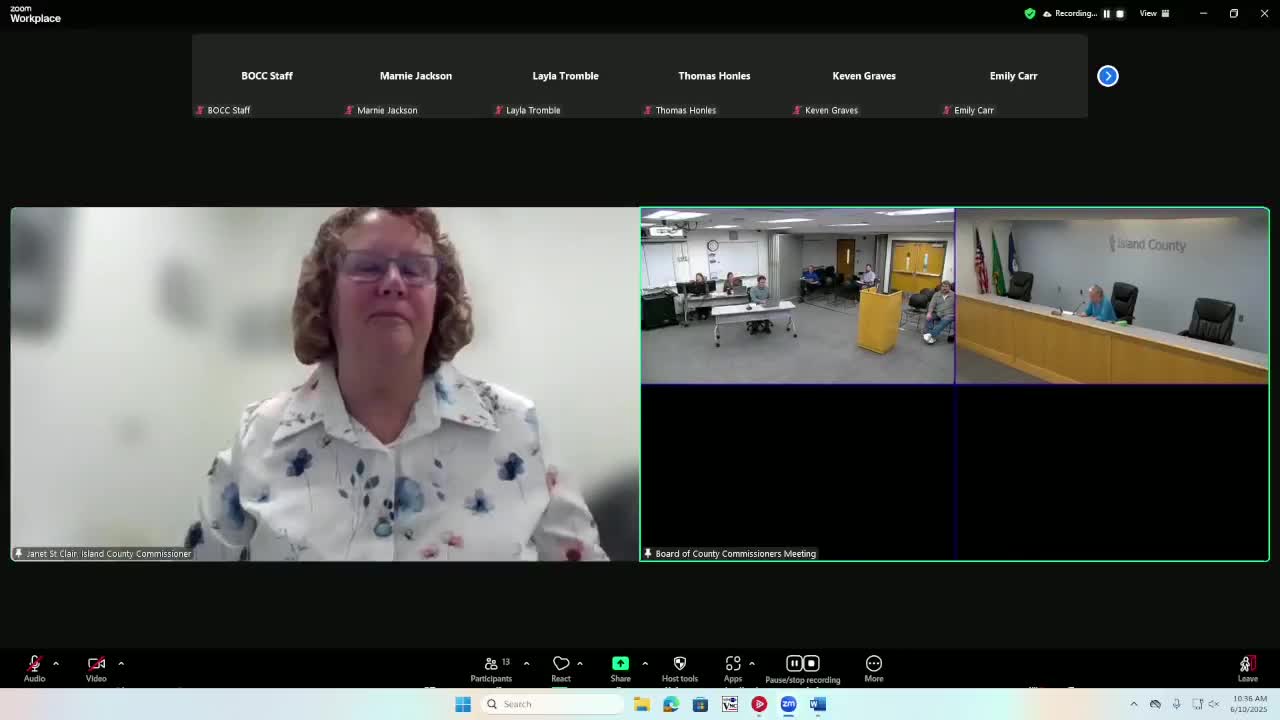
Task: Click muted mic icon on Keven Graves label
Action: click(x=797, y=110)
